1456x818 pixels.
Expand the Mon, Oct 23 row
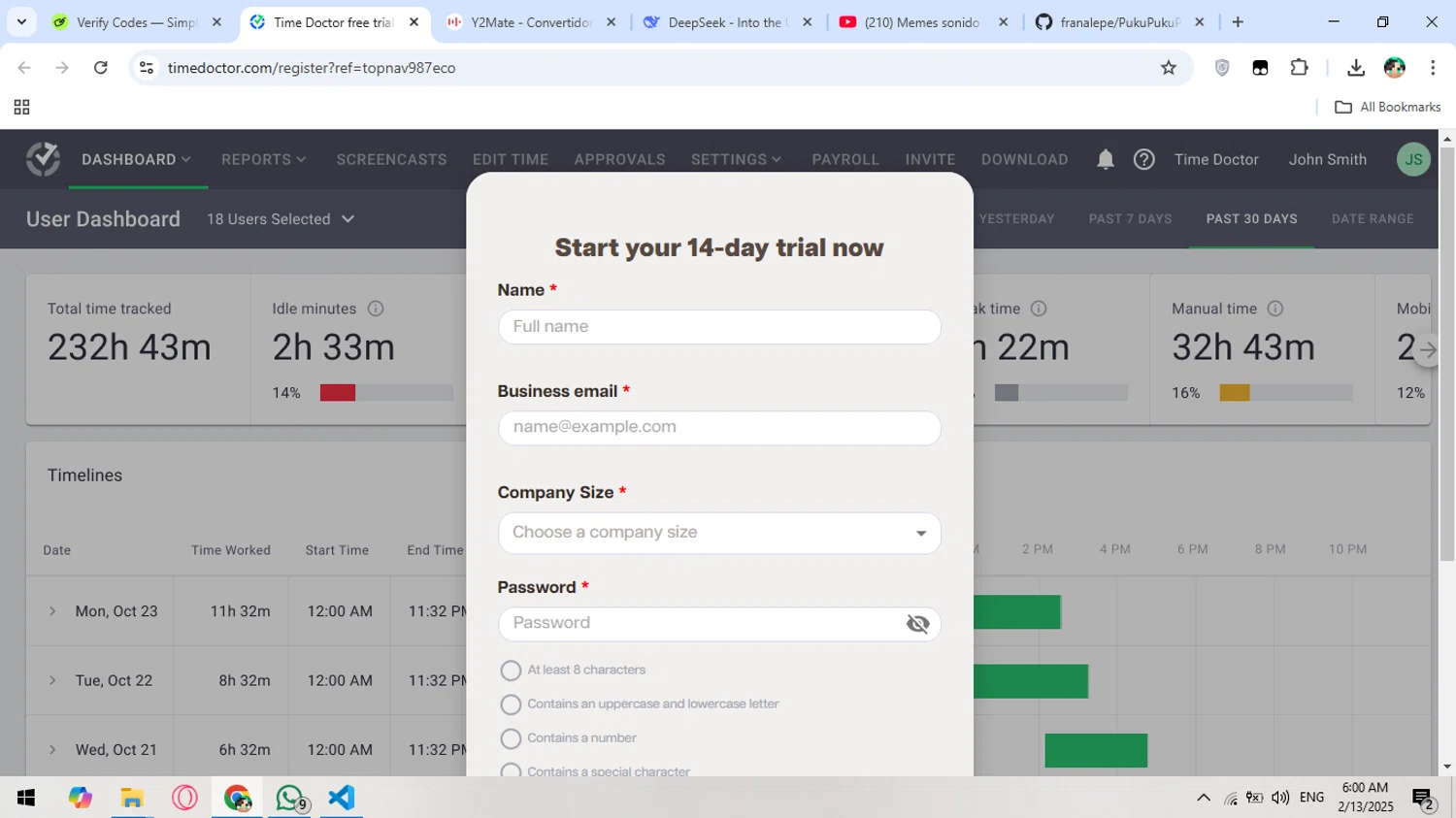(x=52, y=611)
